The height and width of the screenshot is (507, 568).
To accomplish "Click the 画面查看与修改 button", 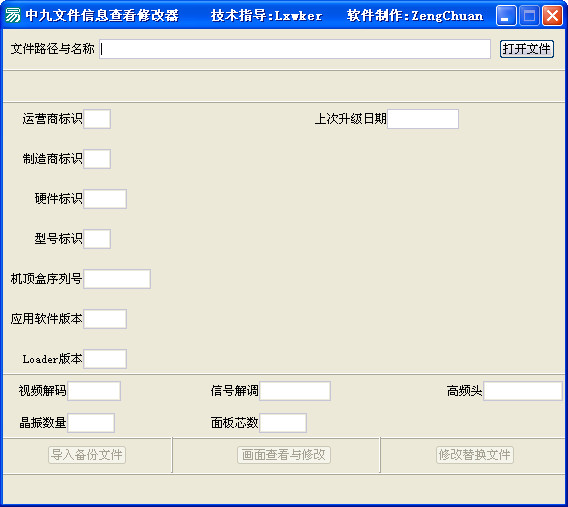I will click(x=284, y=455).
